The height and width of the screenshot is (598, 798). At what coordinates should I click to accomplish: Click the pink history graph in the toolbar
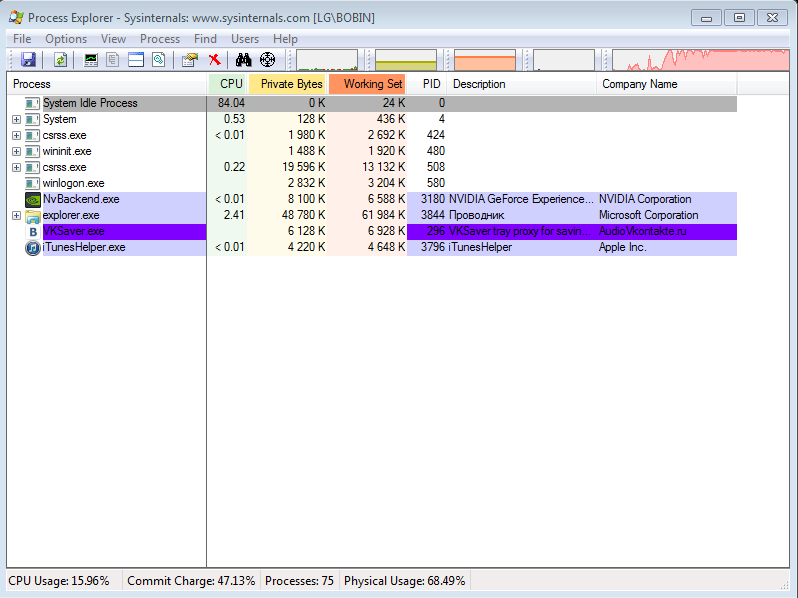coord(701,60)
